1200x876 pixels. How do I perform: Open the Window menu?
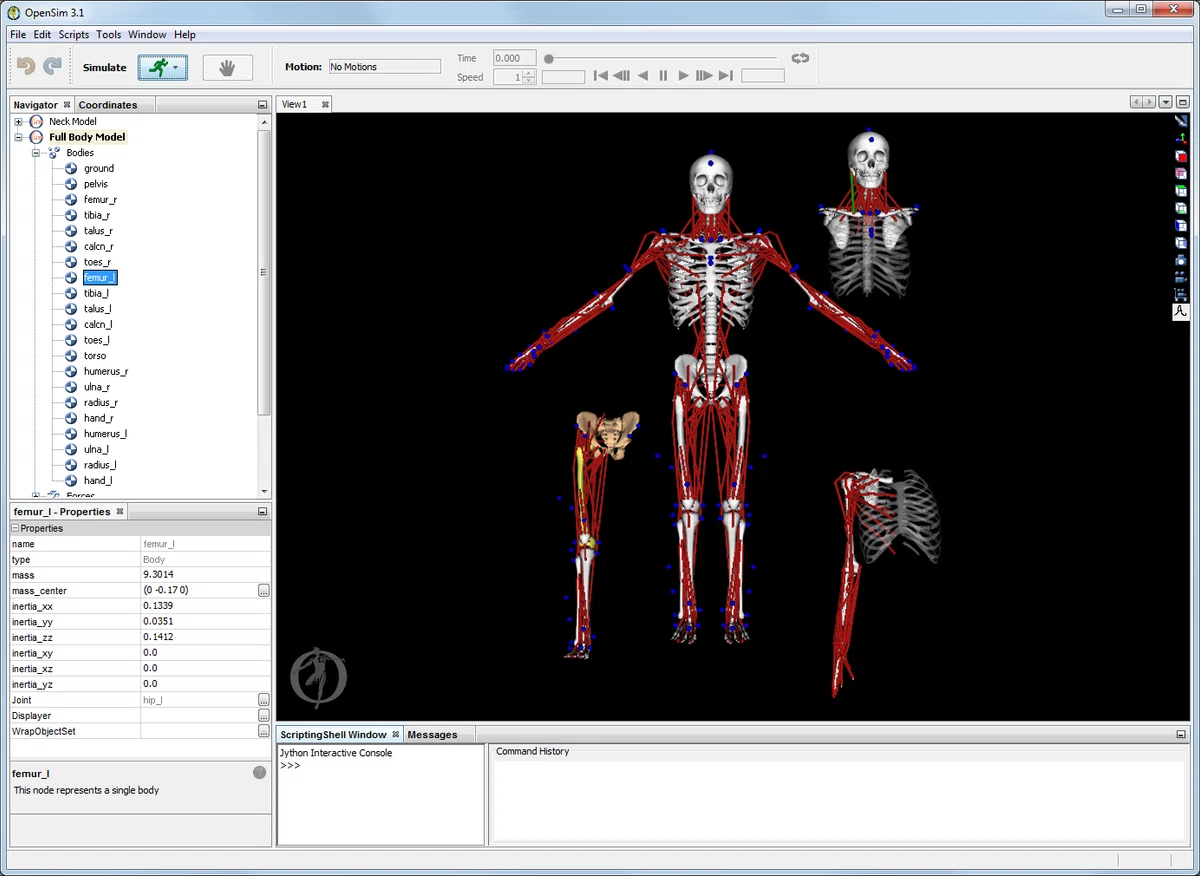coord(148,34)
